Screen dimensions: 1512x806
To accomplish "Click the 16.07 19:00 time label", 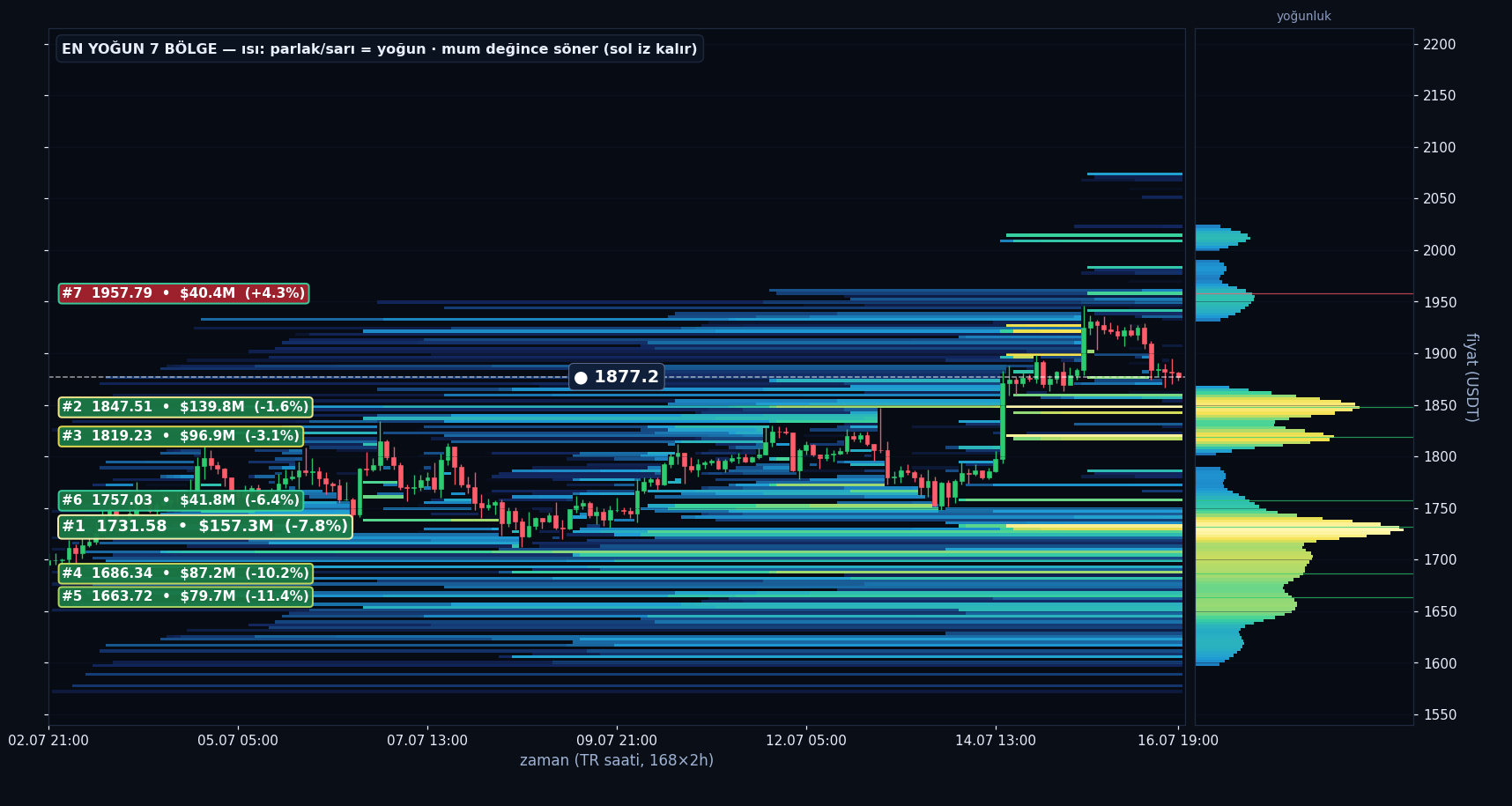I will [1178, 741].
